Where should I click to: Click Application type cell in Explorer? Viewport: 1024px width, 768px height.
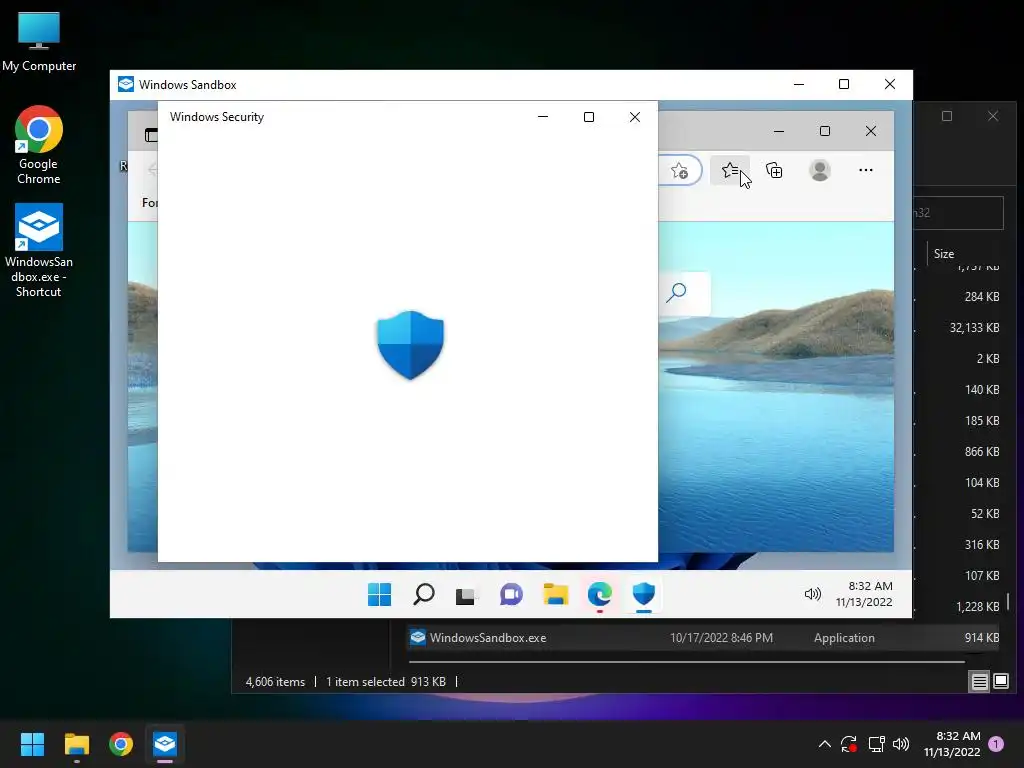[844, 638]
